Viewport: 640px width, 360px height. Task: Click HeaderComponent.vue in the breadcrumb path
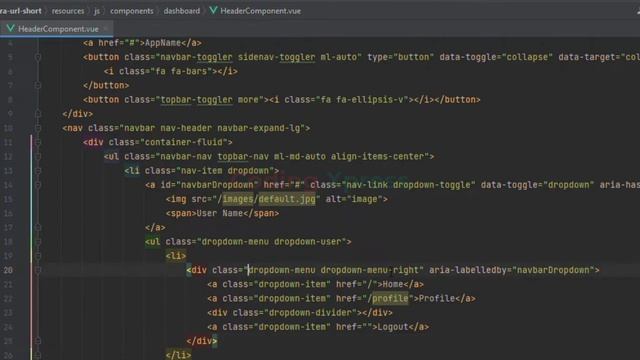pos(260,11)
